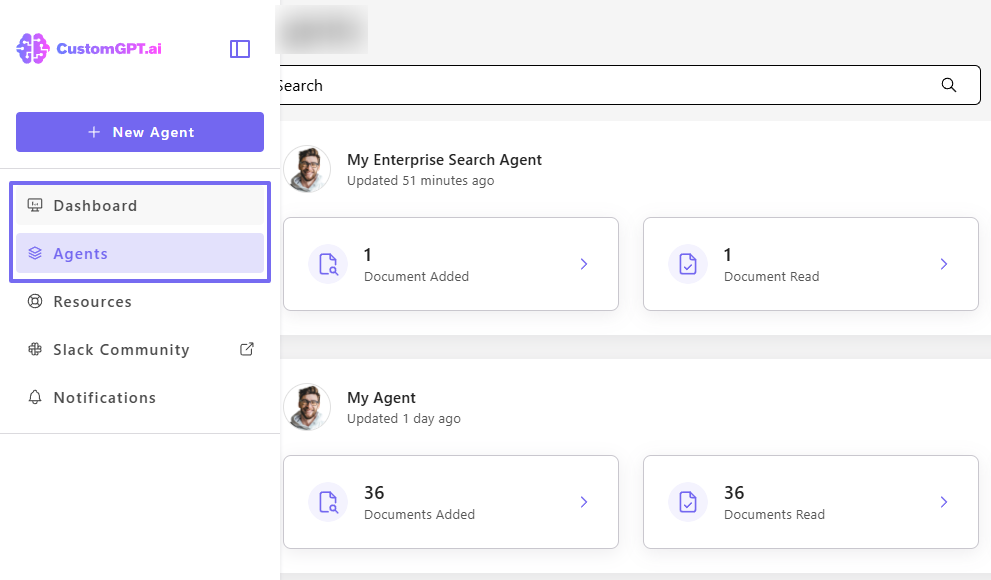Expand the Document Added card for Enterprise Search Agent

pyautogui.click(x=584, y=264)
